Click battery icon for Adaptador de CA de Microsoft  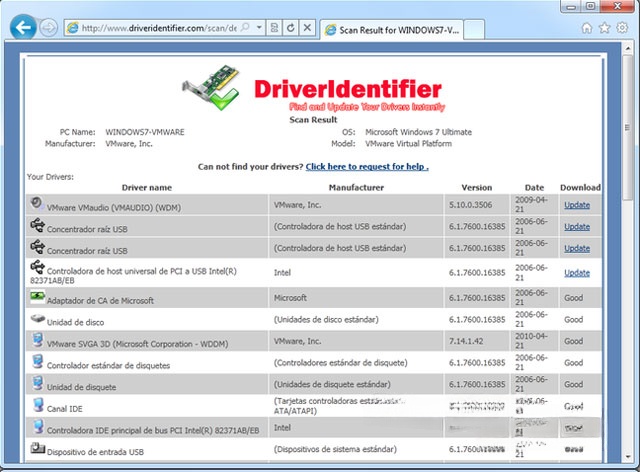tap(37, 296)
